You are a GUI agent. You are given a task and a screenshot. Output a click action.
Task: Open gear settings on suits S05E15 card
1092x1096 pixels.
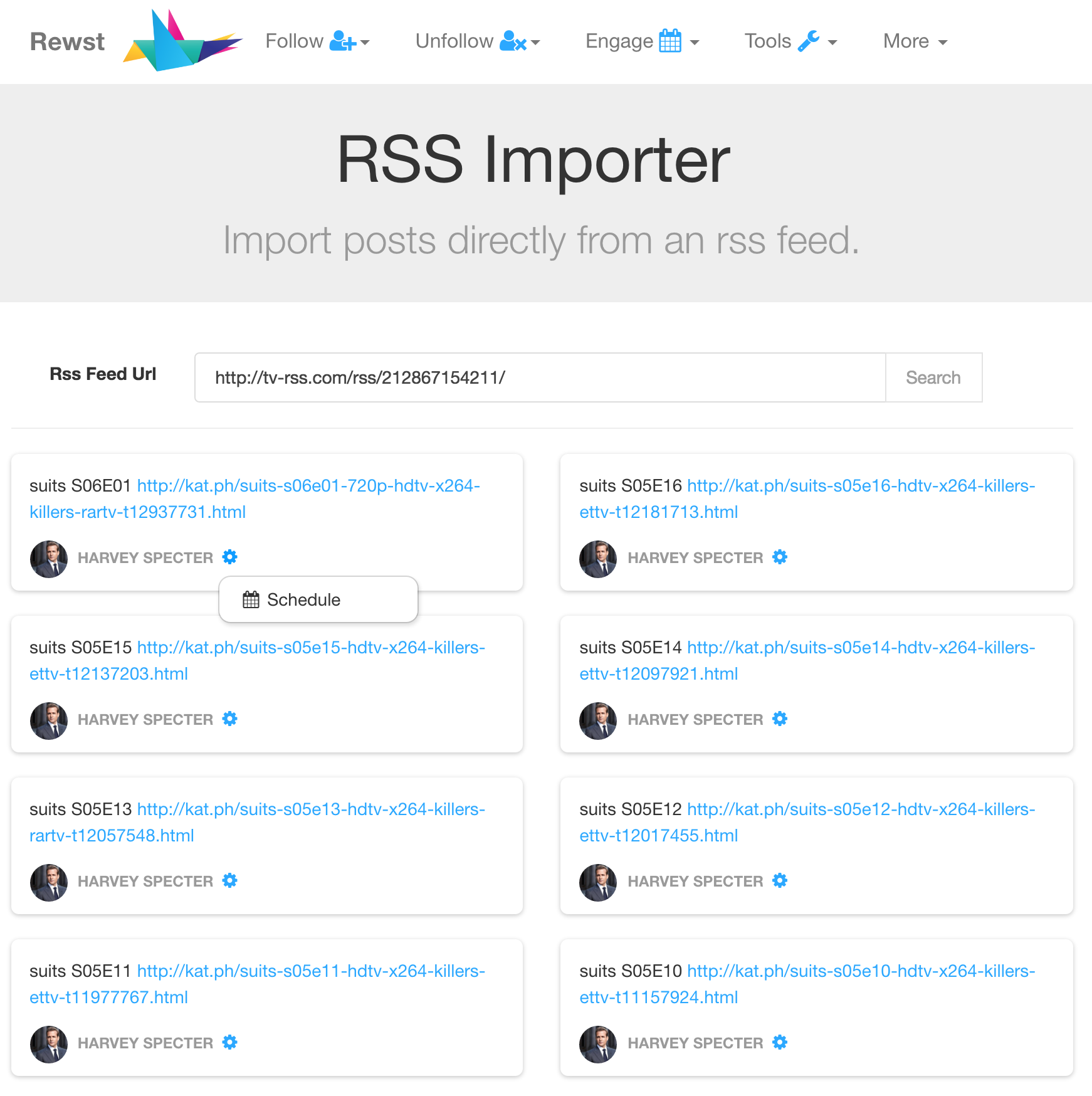pyautogui.click(x=230, y=719)
